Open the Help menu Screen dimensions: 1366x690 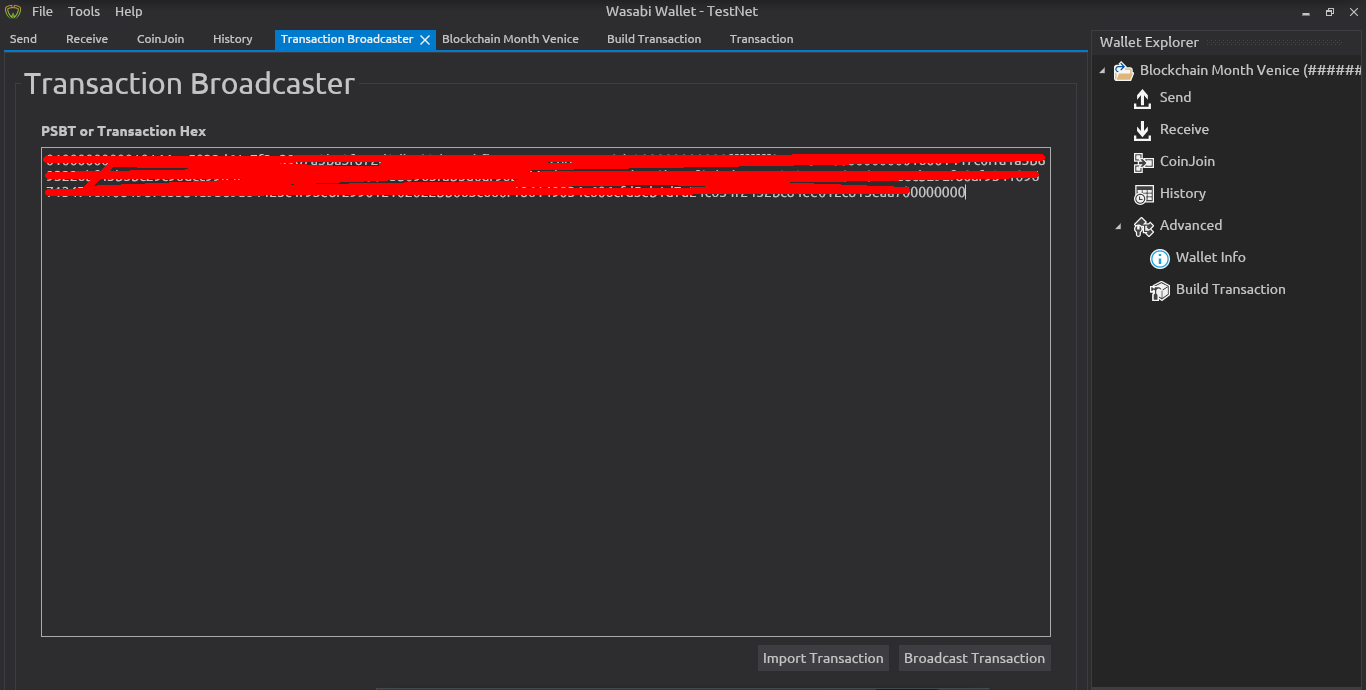[128, 12]
